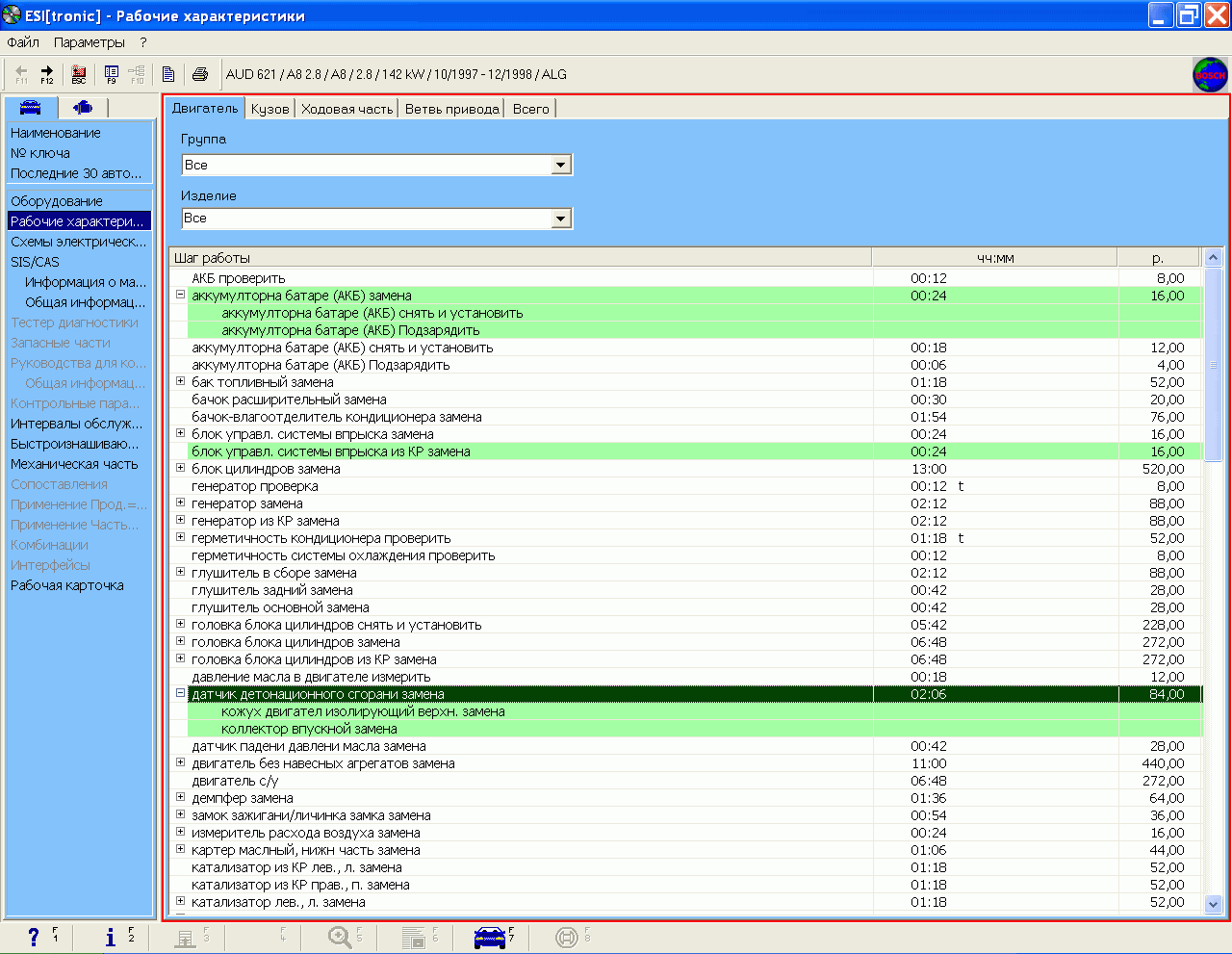Open the Параметры menu

click(90, 42)
